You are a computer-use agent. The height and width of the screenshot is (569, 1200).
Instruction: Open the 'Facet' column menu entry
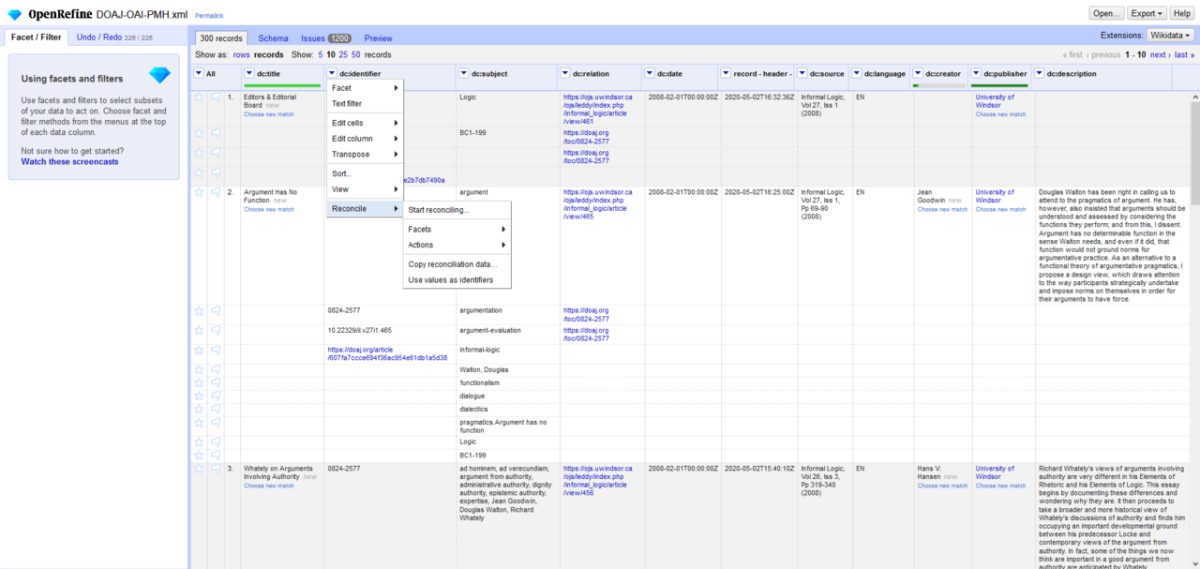click(364, 88)
